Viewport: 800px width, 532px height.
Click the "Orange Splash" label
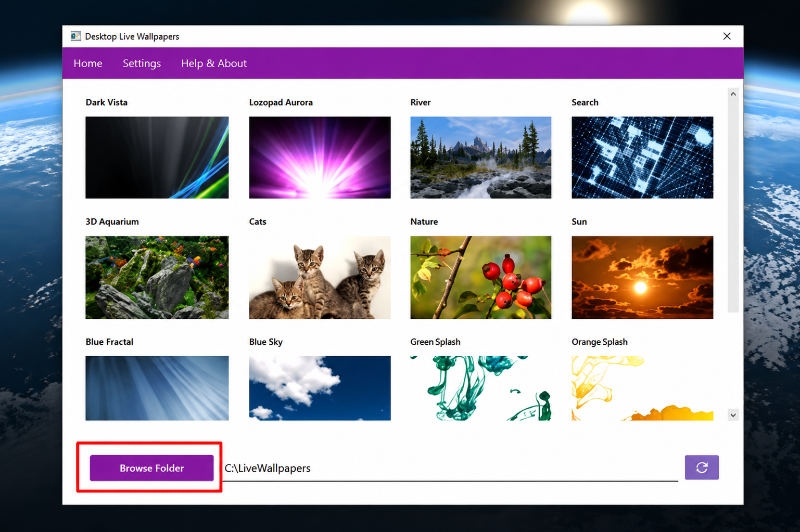(599, 342)
